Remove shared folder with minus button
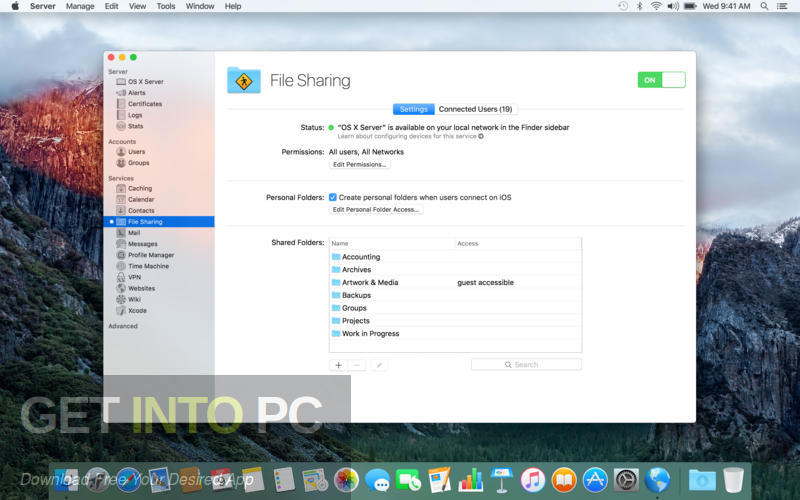 click(x=357, y=365)
